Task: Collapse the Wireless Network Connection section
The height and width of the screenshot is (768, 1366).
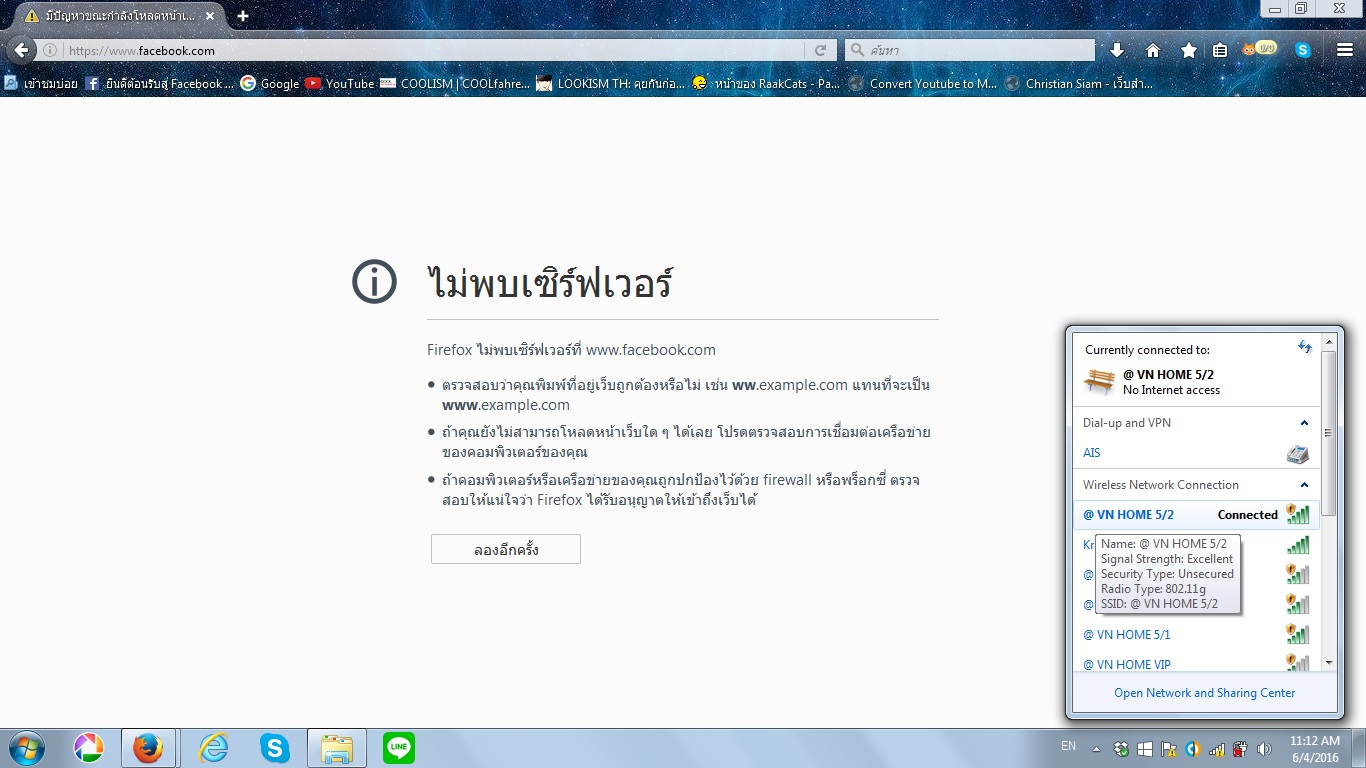Action: coord(1304,485)
